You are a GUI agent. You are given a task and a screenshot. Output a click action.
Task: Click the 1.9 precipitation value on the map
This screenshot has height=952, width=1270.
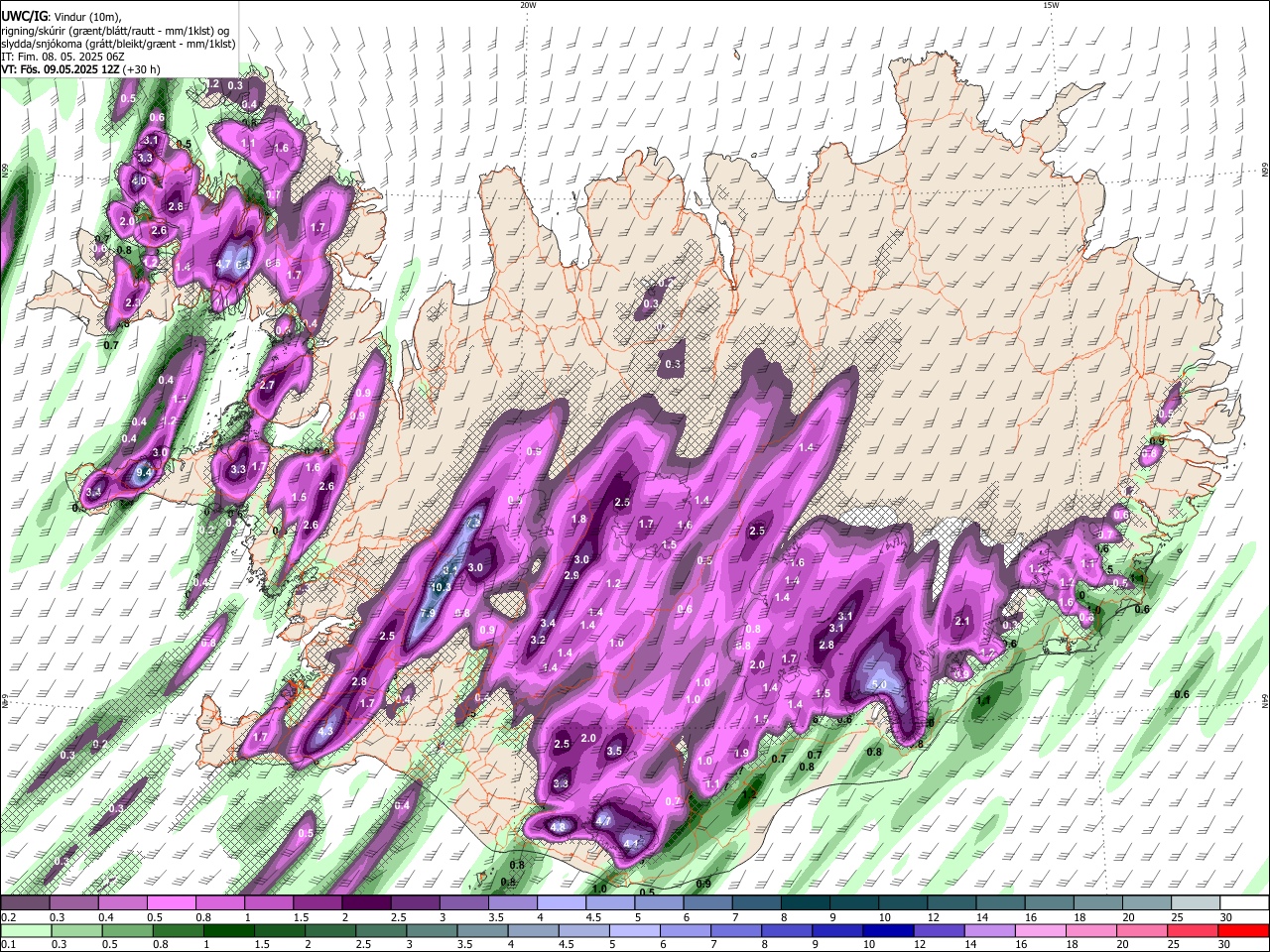(740, 754)
